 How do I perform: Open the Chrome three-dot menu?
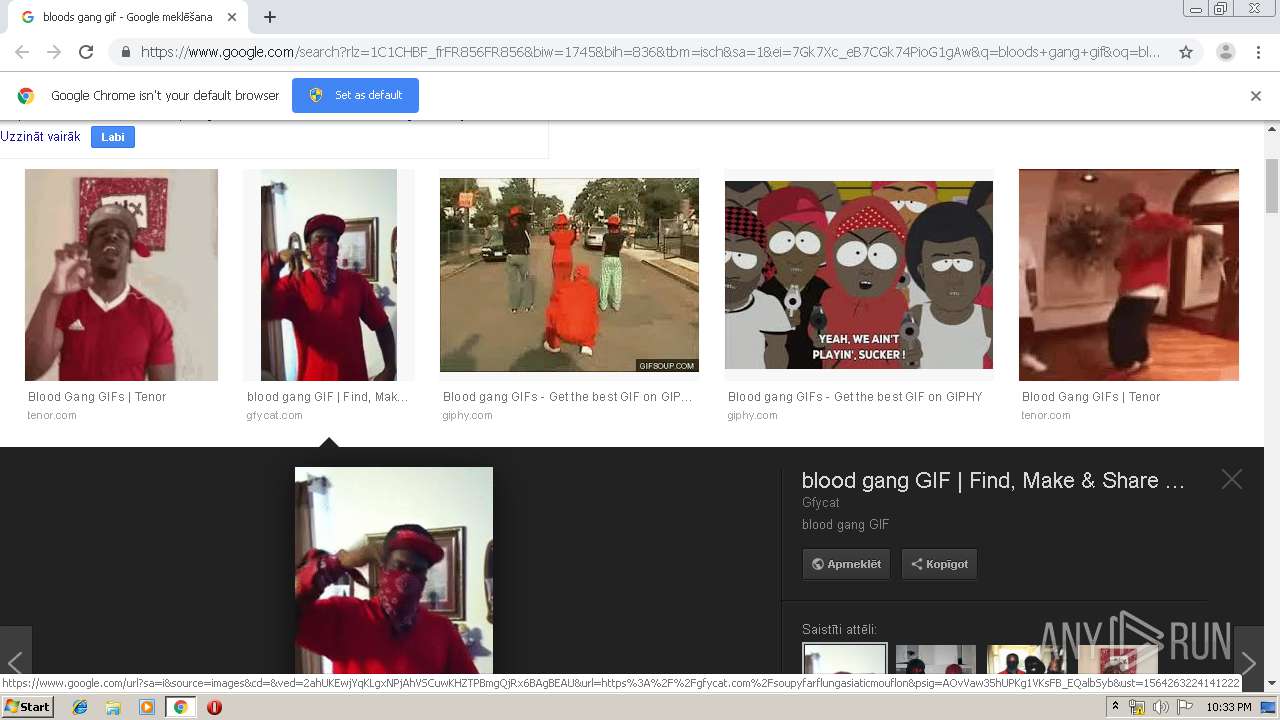(x=1258, y=52)
